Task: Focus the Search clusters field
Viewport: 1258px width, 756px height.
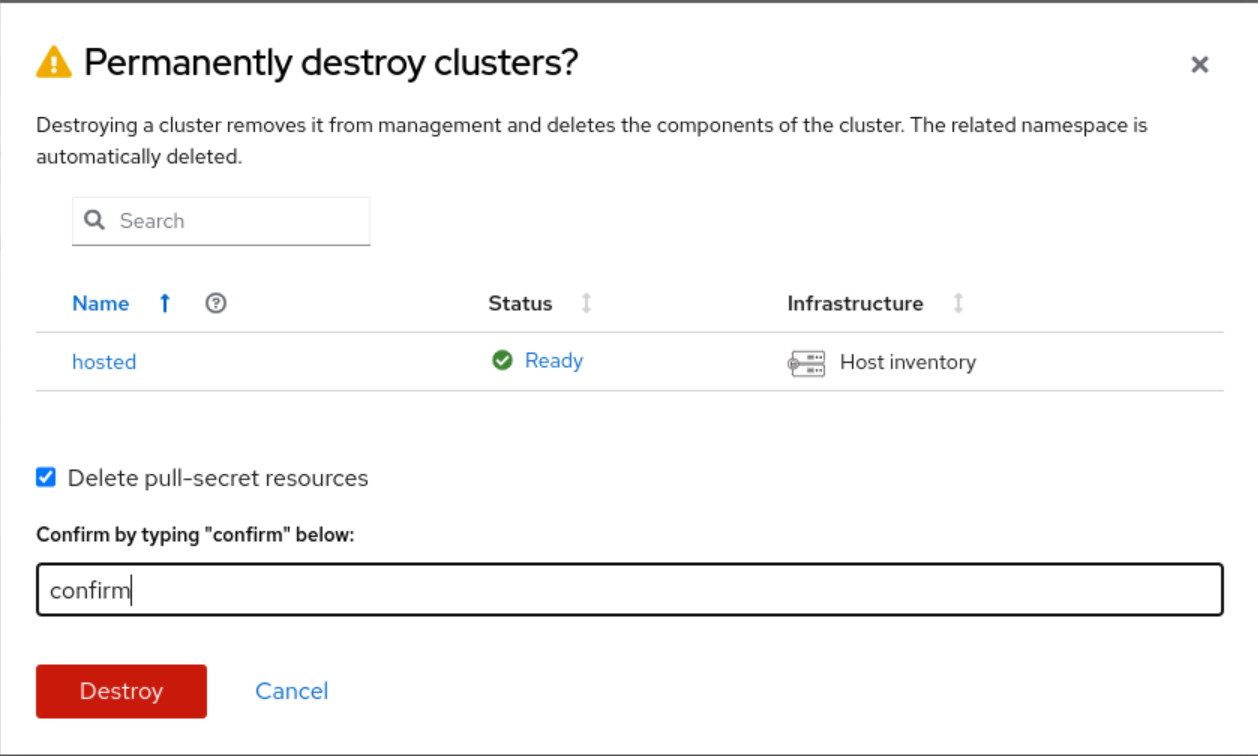Action: pos(221,221)
